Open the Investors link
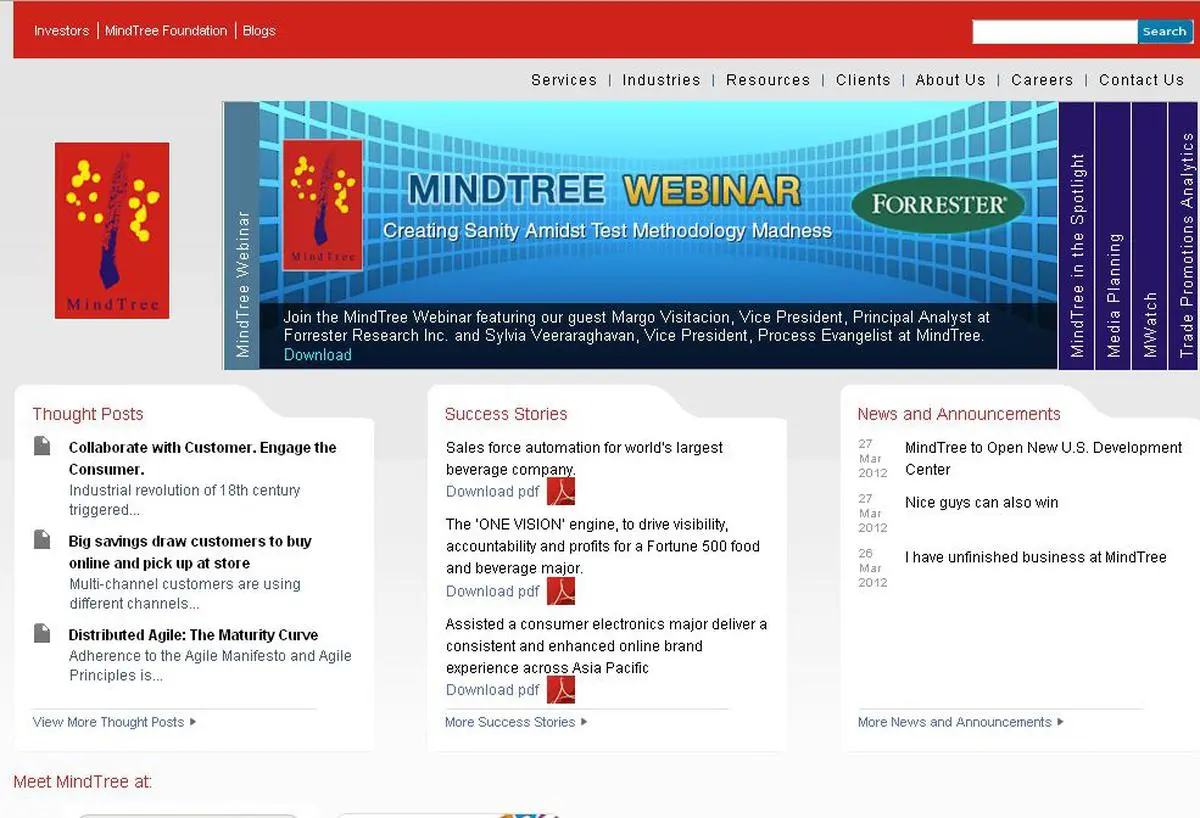Image resolution: width=1200 pixels, height=818 pixels. [61, 31]
